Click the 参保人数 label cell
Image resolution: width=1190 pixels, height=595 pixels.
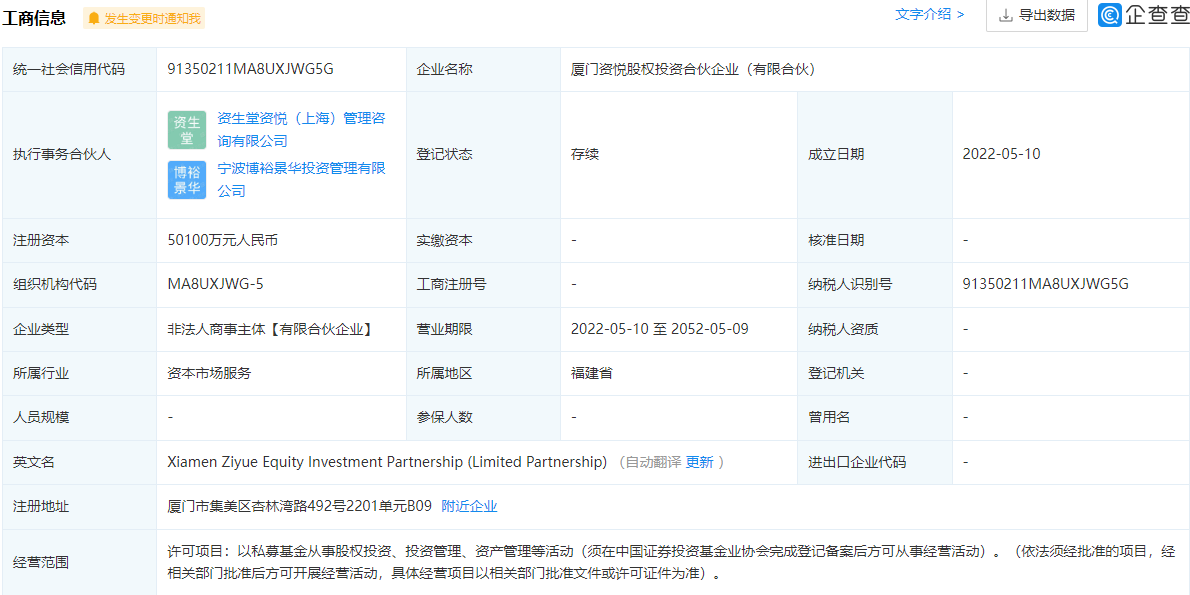point(483,417)
